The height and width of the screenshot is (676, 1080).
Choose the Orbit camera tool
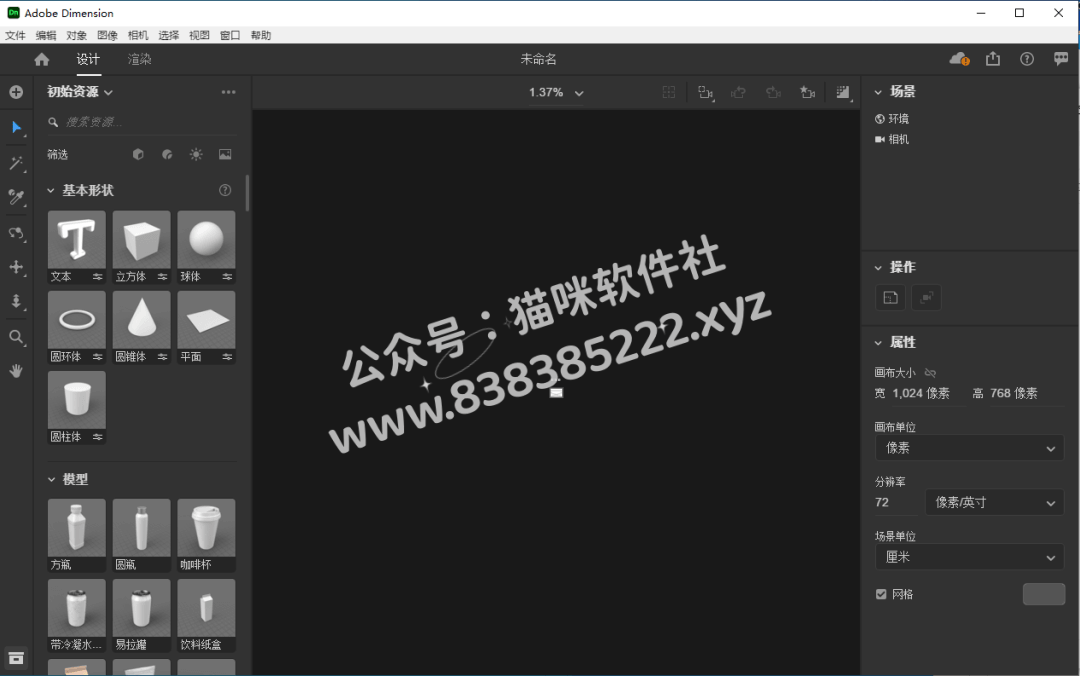pyautogui.click(x=17, y=233)
